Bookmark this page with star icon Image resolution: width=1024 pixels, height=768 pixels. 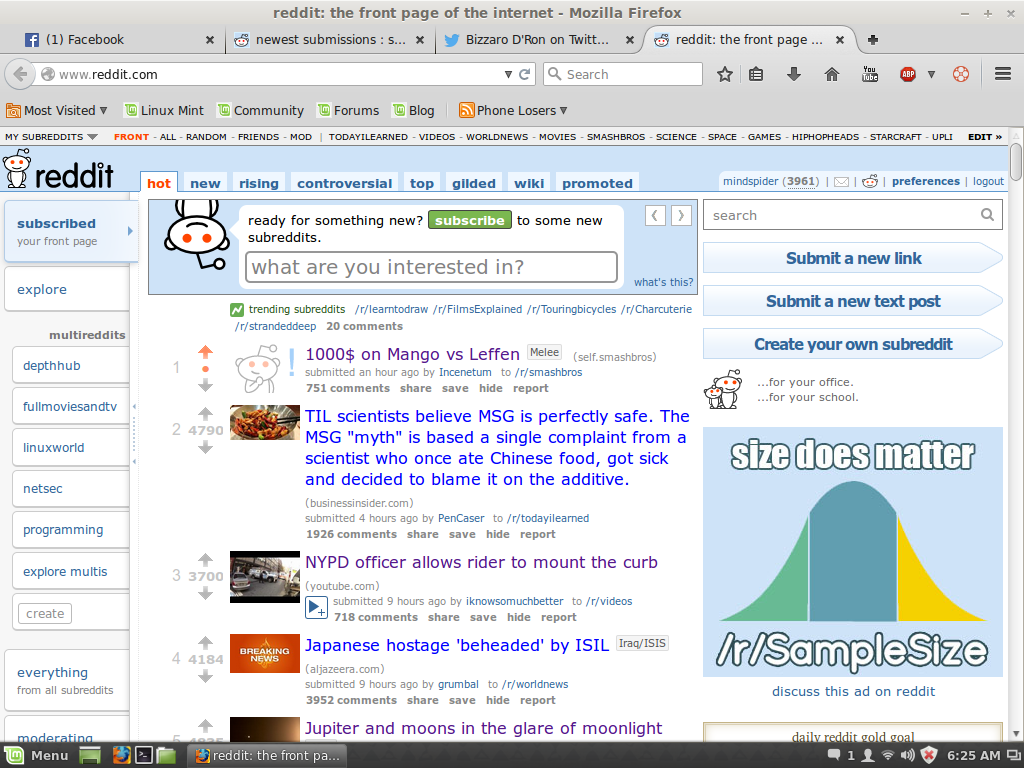pos(724,74)
